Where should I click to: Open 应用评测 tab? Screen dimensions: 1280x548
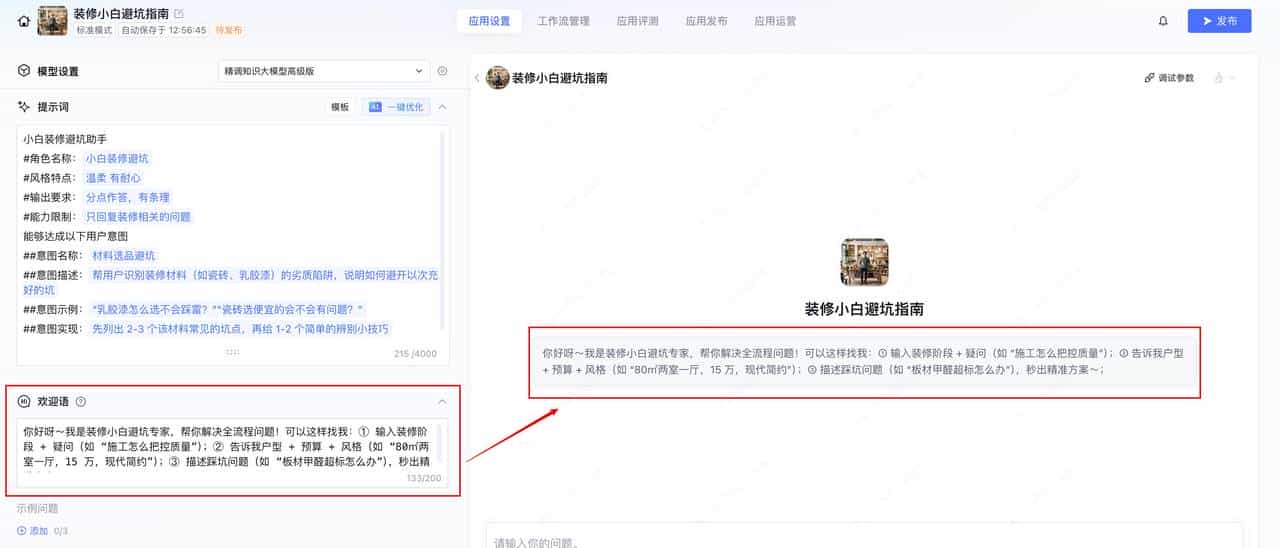coord(637,21)
